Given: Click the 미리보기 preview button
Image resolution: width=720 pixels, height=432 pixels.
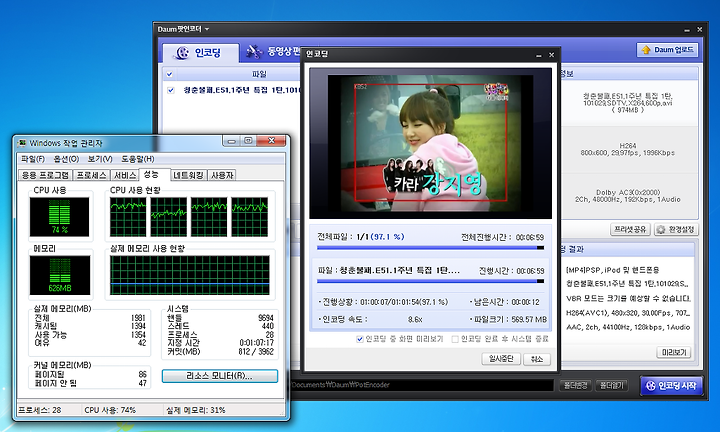Looking at the screenshot, I should pos(674,352).
